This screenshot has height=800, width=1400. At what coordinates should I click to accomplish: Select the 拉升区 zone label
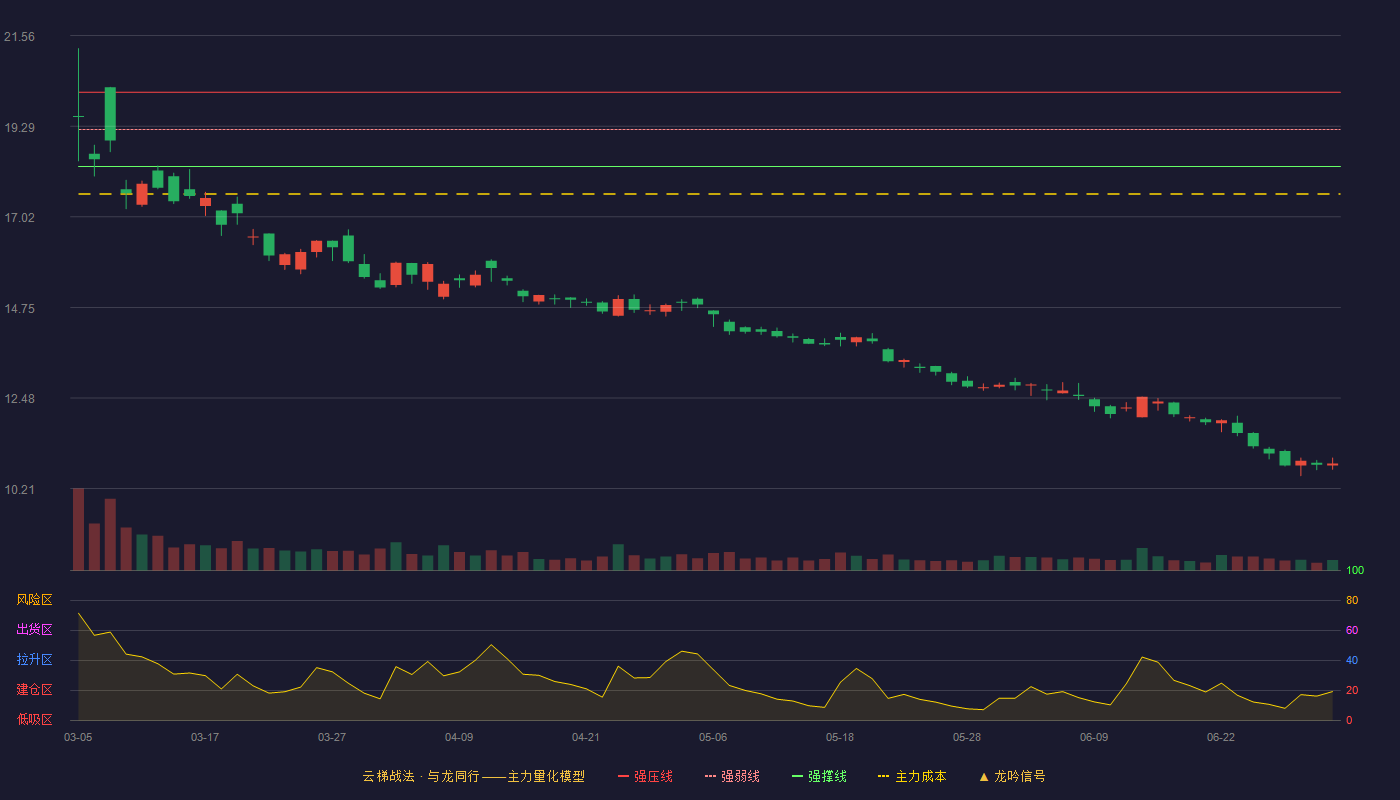34,660
